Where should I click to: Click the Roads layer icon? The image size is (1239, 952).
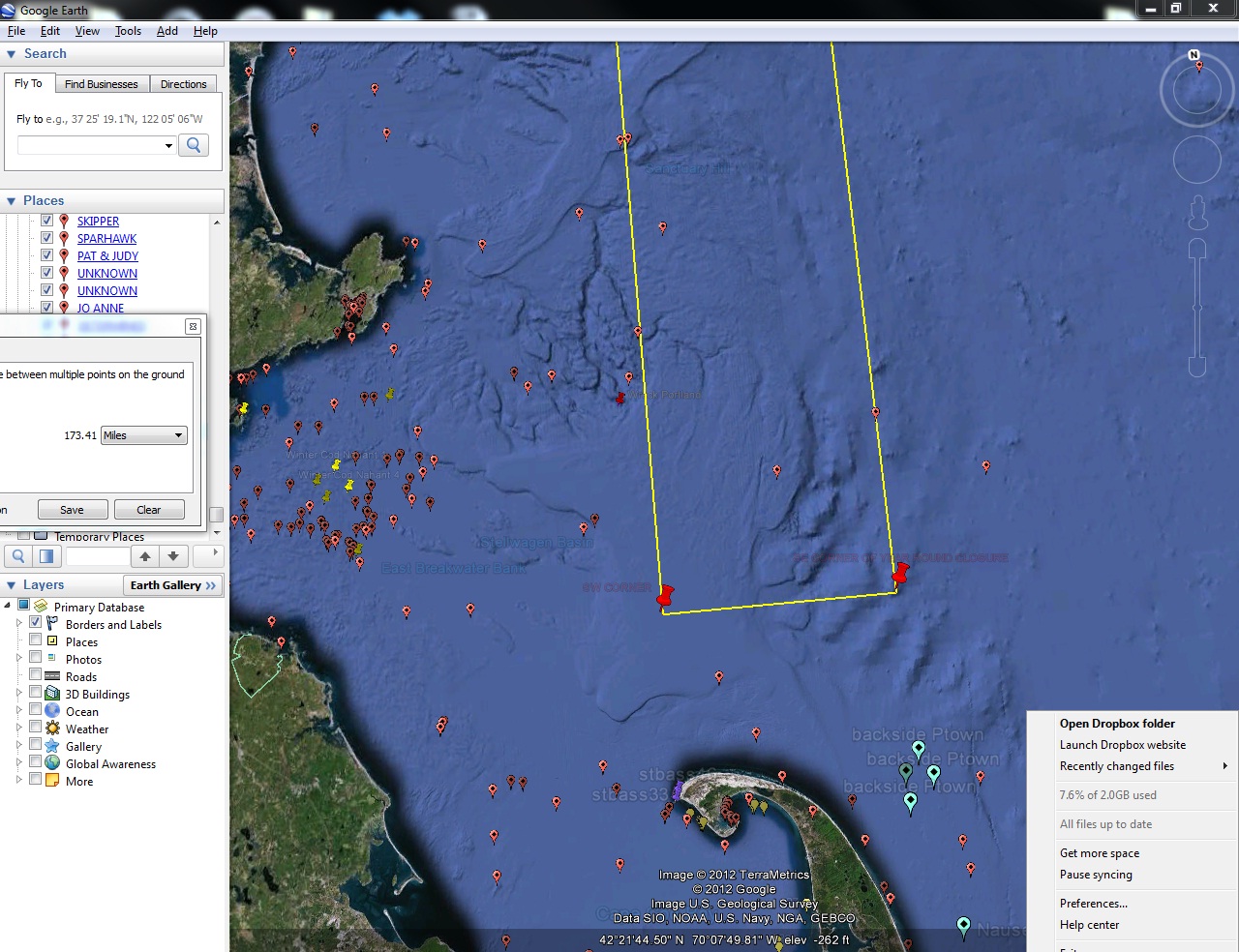click(52, 676)
